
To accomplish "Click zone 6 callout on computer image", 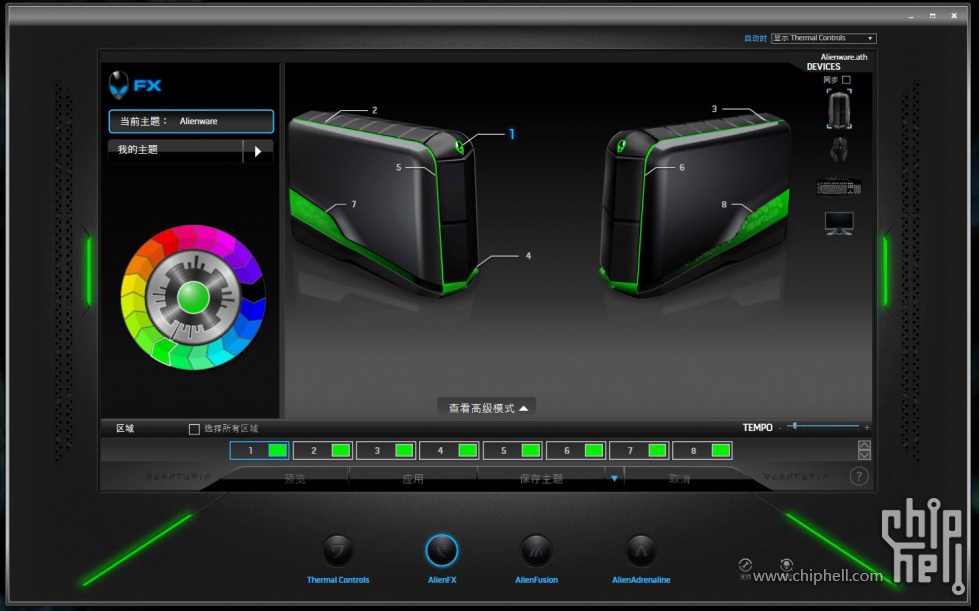I will click(682, 167).
